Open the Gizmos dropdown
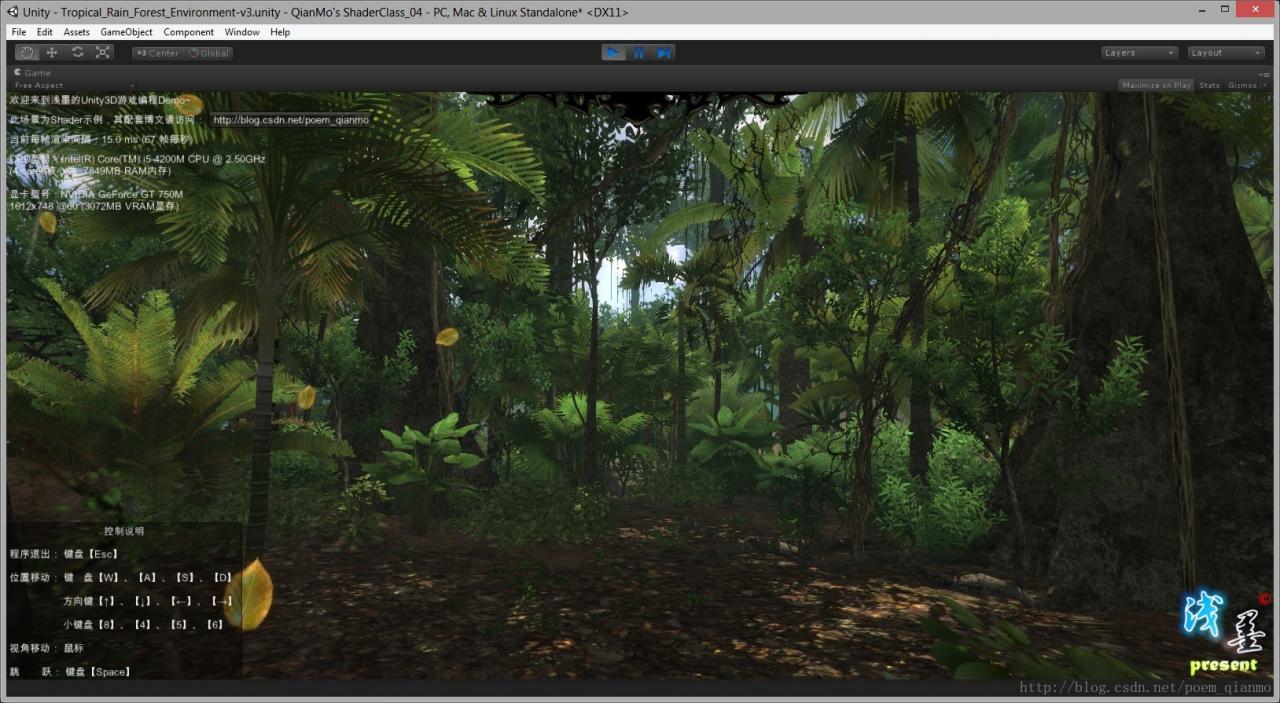1280x703 pixels. pos(1245,85)
